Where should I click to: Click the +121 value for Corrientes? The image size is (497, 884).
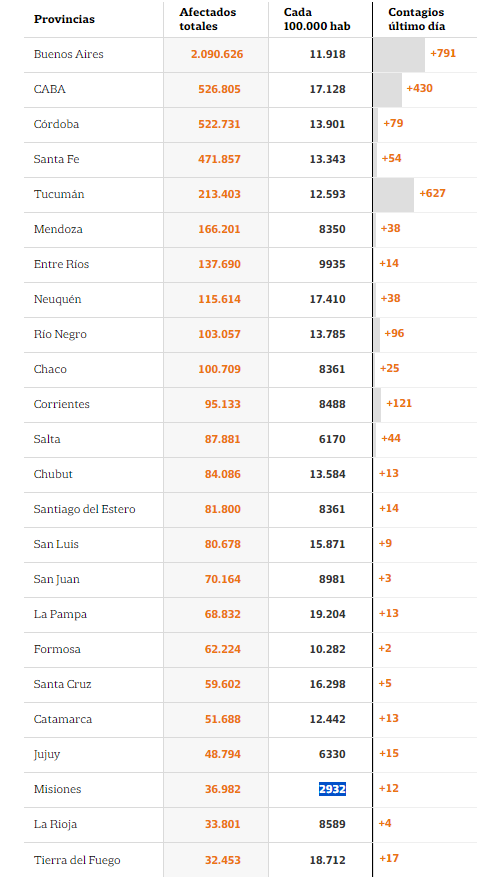[x=399, y=404]
